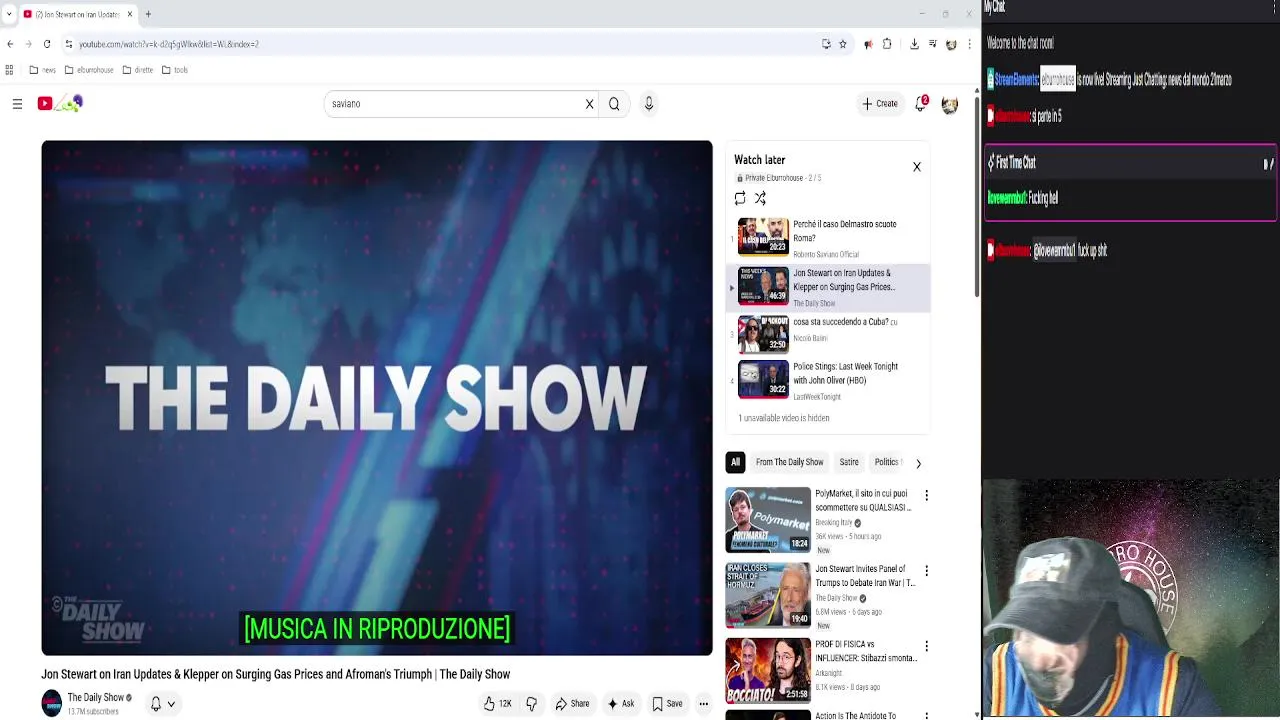Close the Jon Stewart browser tab

pyautogui.click(x=129, y=14)
